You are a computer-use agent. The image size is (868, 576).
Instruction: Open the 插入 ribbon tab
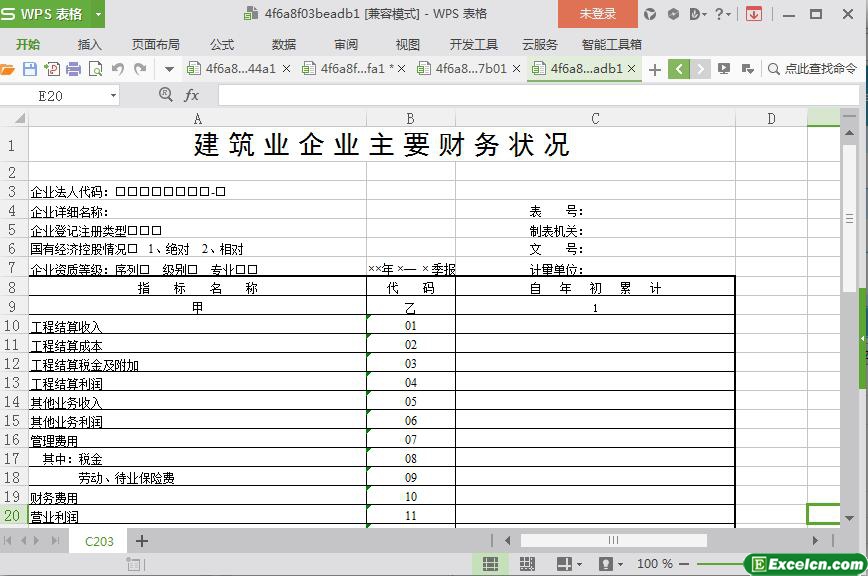pyautogui.click(x=90, y=44)
